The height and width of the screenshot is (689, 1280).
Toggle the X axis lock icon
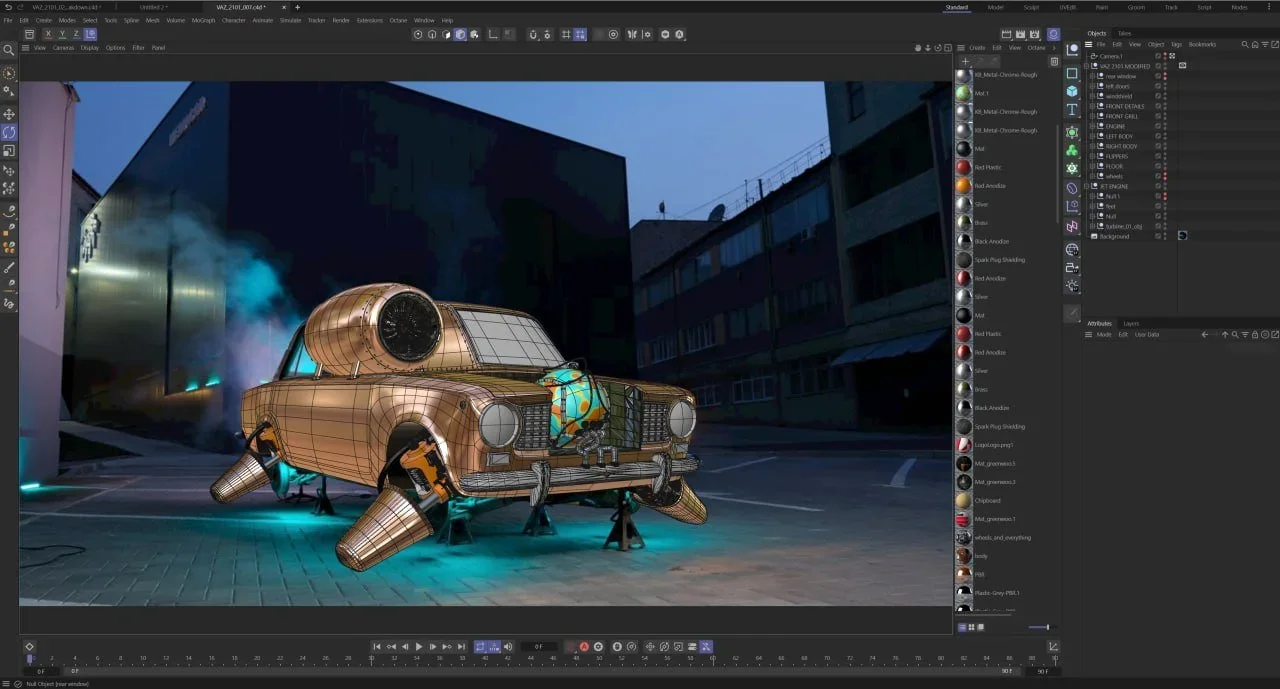pos(48,34)
